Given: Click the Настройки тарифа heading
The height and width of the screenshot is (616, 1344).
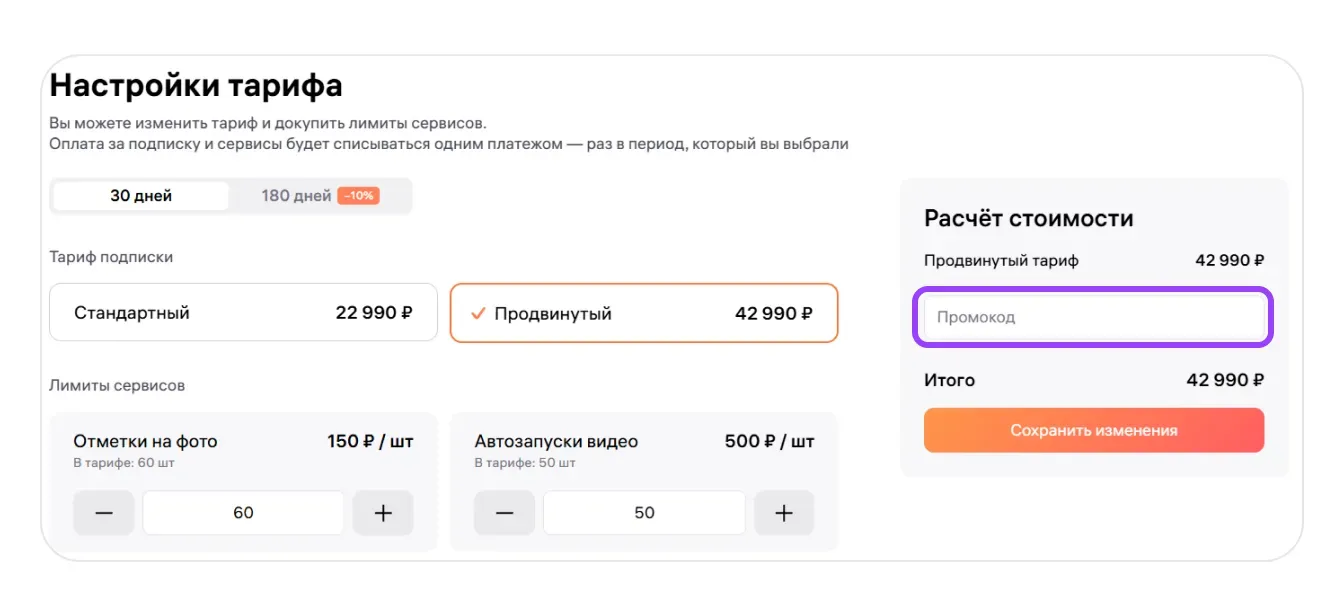Looking at the screenshot, I should pyautogui.click(x=196, y=86).
